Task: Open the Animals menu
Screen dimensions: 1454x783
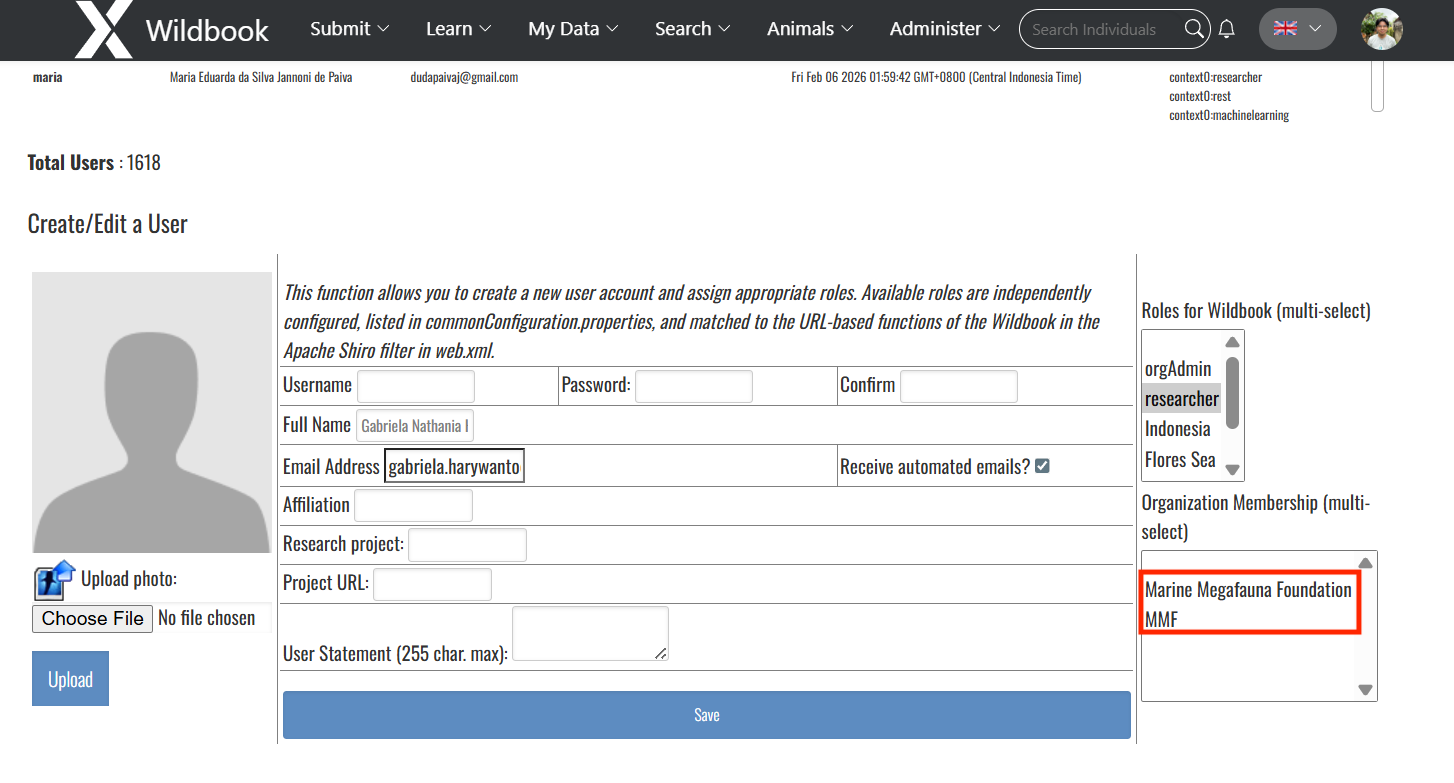Action: click(809, 29)
